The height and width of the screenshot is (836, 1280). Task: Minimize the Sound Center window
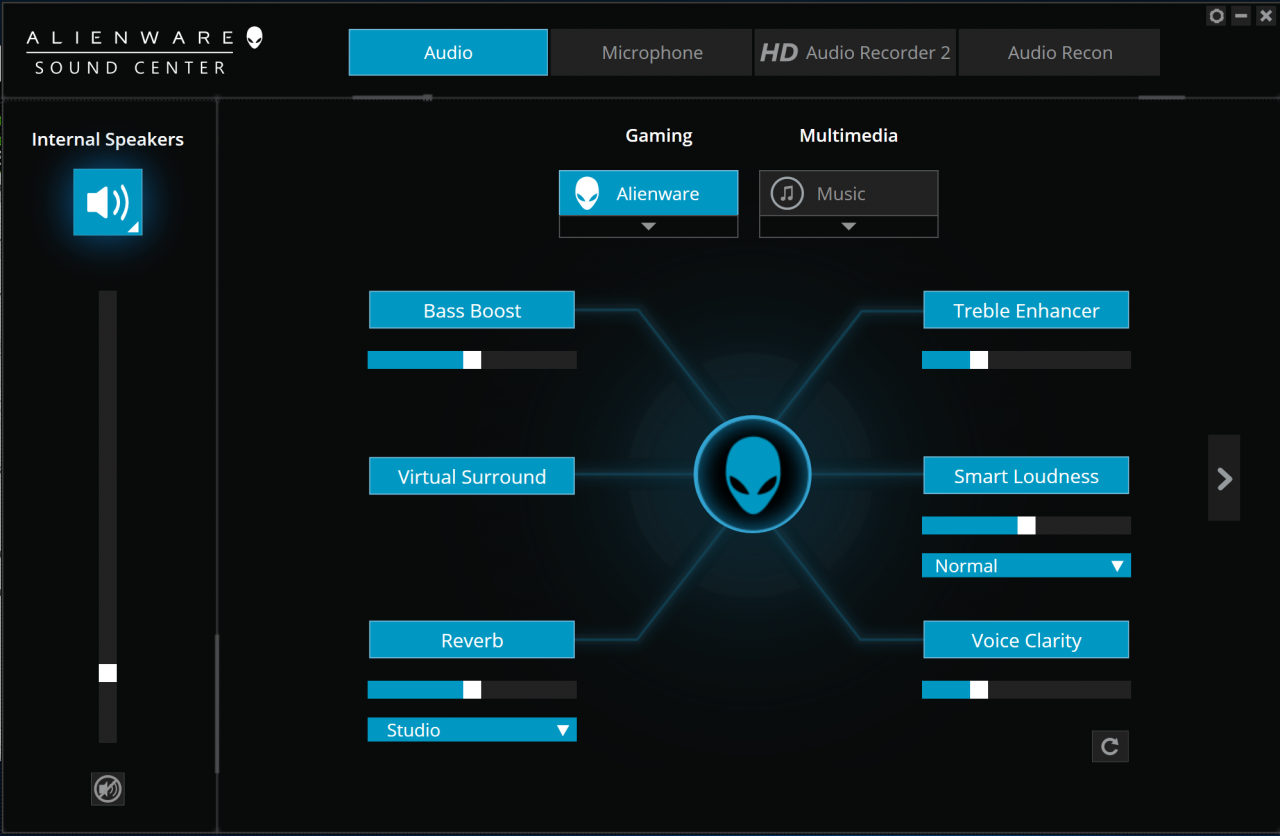1241,15
